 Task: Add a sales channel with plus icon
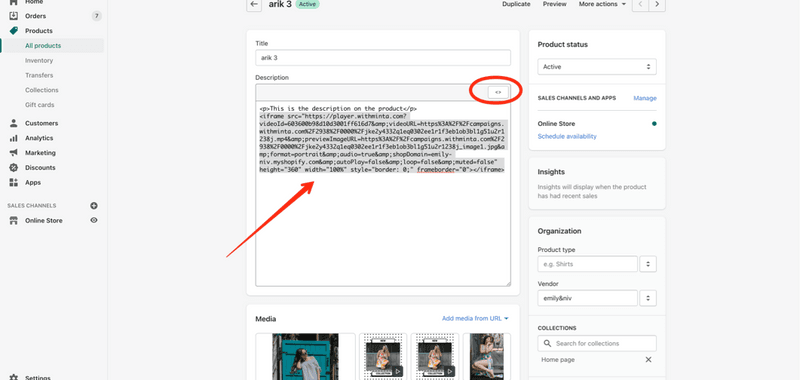coord(94,206)
